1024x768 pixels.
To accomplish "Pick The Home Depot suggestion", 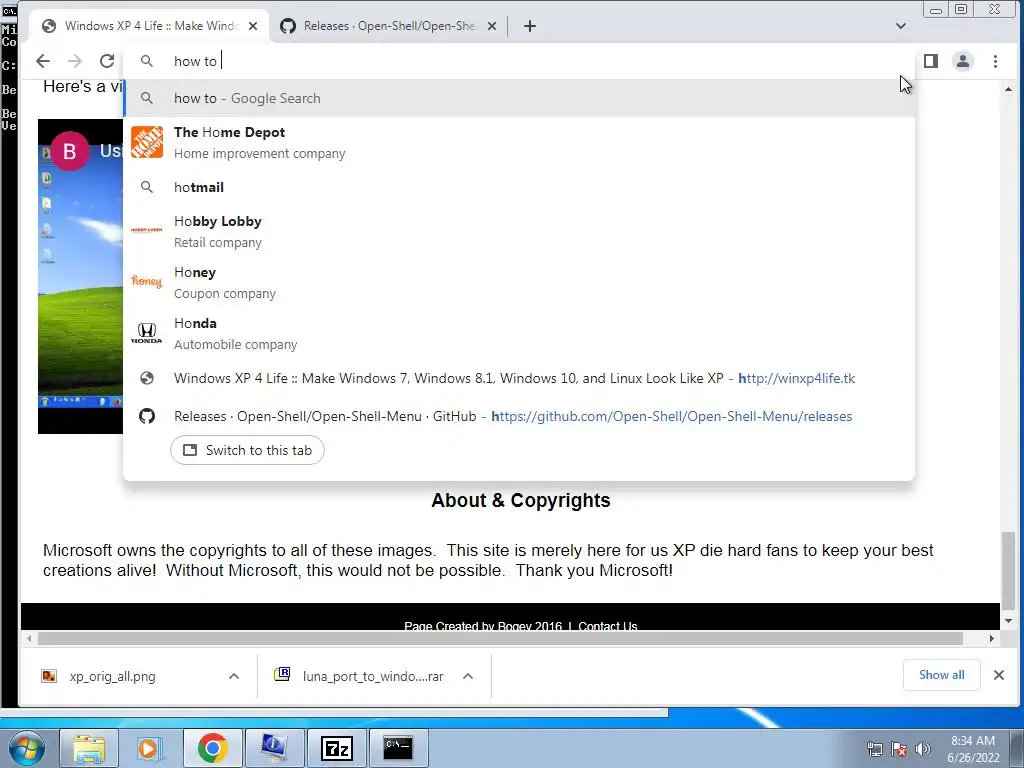I will pos(519,142).
